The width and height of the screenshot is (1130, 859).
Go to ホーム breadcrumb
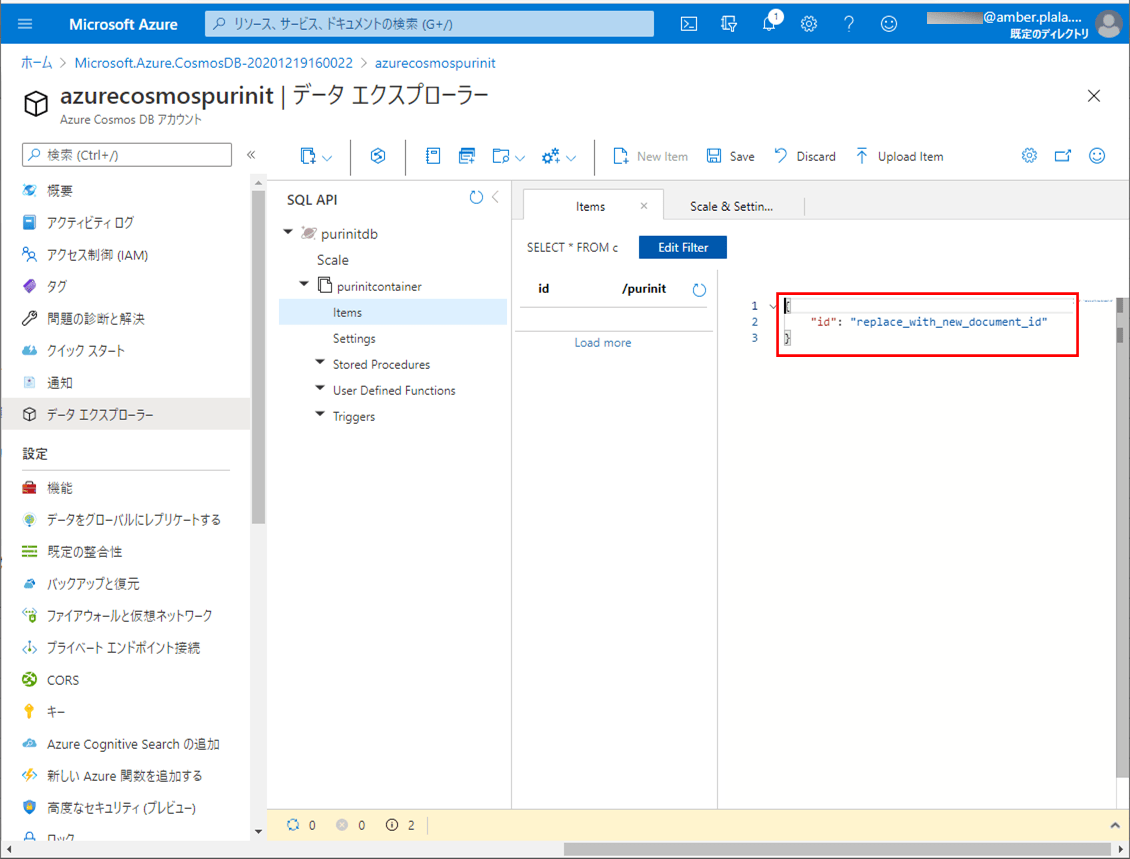point(37,63)
